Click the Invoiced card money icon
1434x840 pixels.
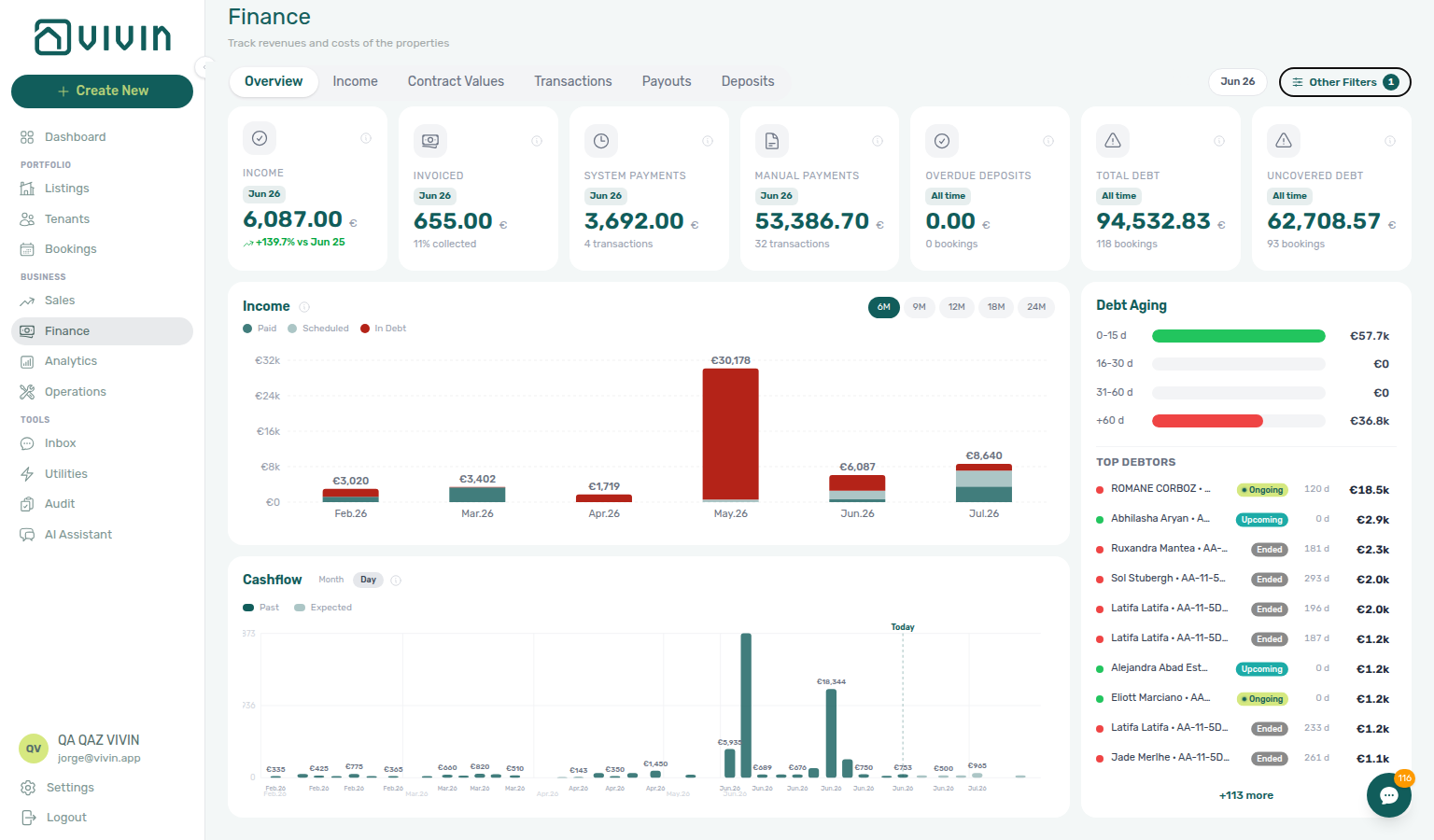click(430, 141)
